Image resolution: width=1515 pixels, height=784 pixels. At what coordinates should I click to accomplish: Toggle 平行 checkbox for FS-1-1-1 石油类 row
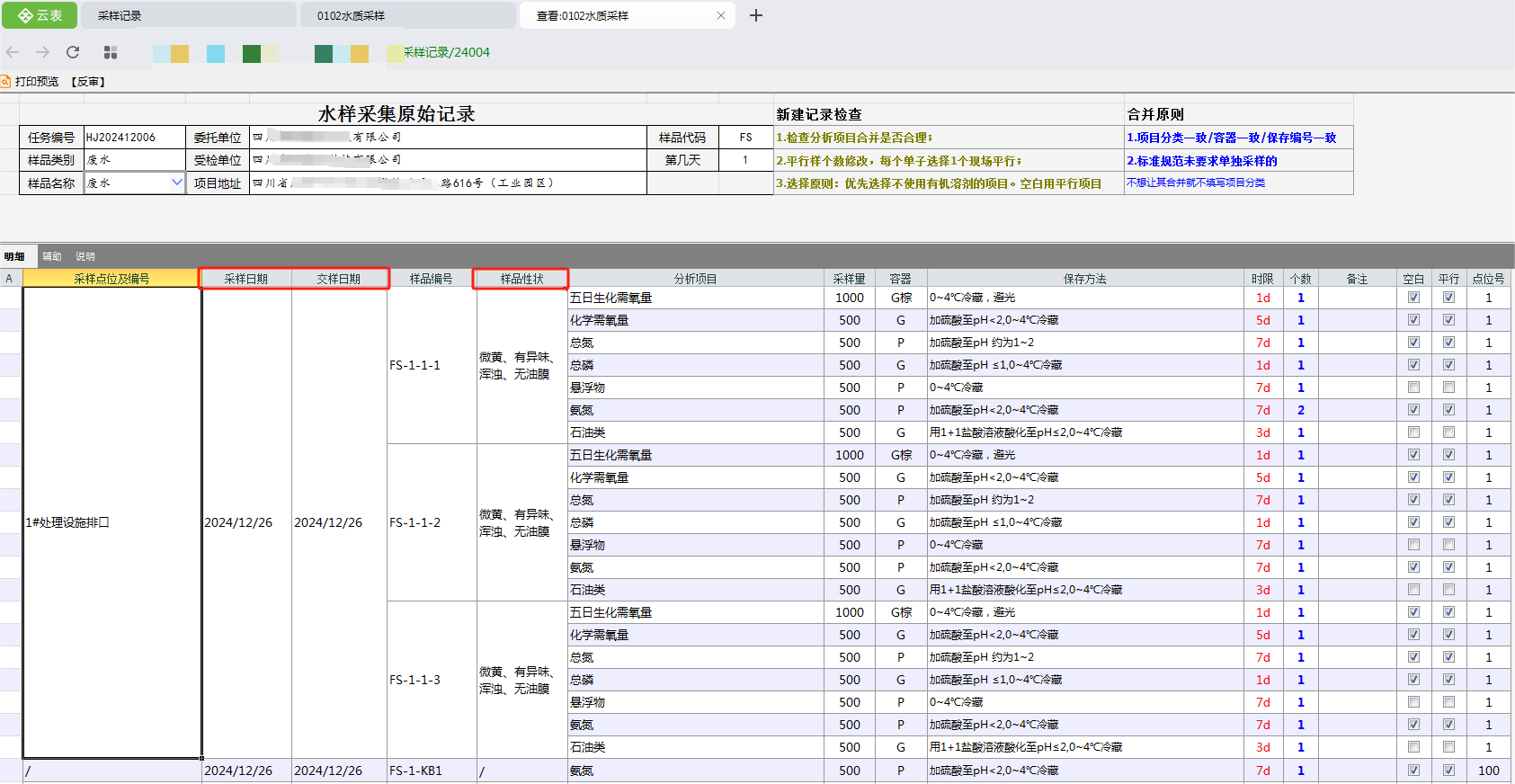point(1448,432)
